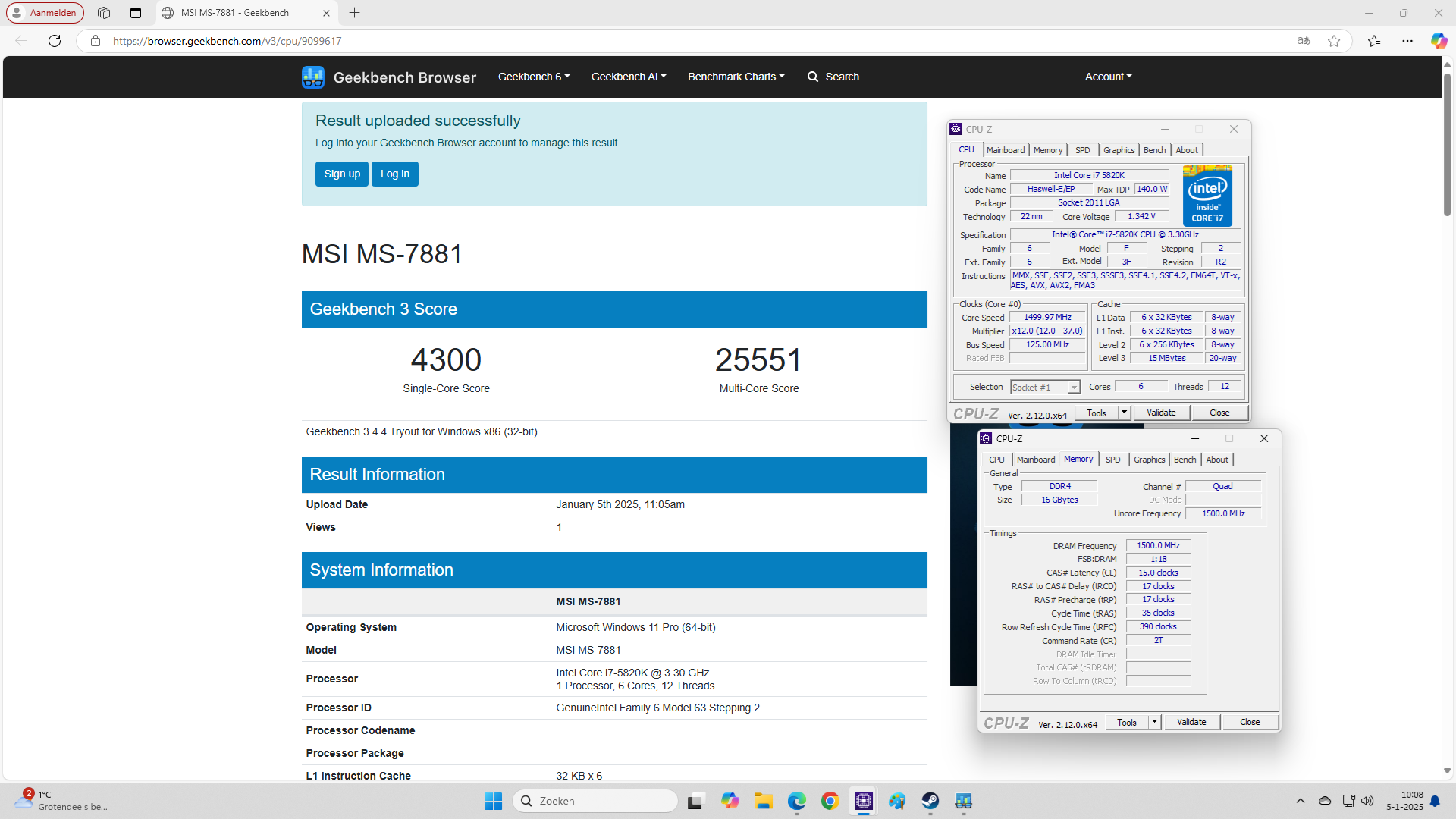1456x819 pixels.
Task: Open Tools dropdown arrow in upper CPU-Z window
Action: (x=1124, y=413)
